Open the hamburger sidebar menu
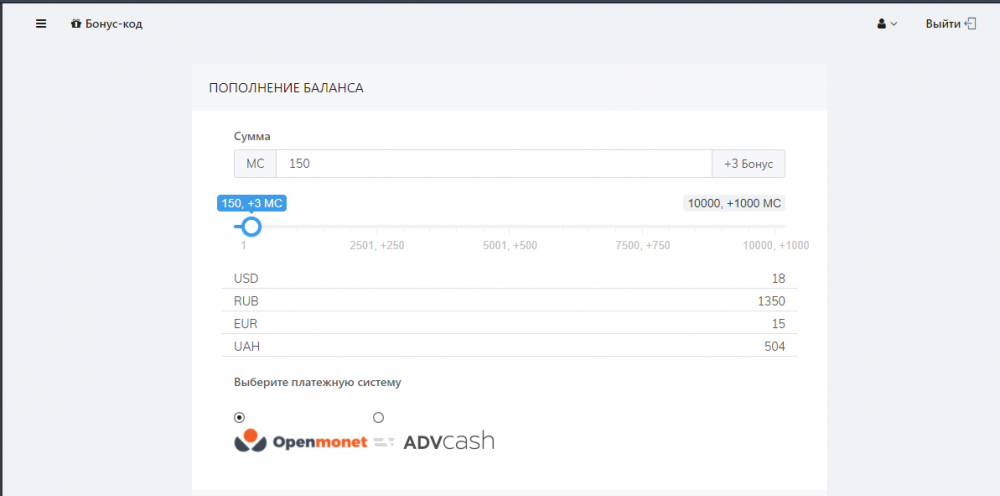The height and width of the screenshot is (496, 1000). click(x=41, y=24)
